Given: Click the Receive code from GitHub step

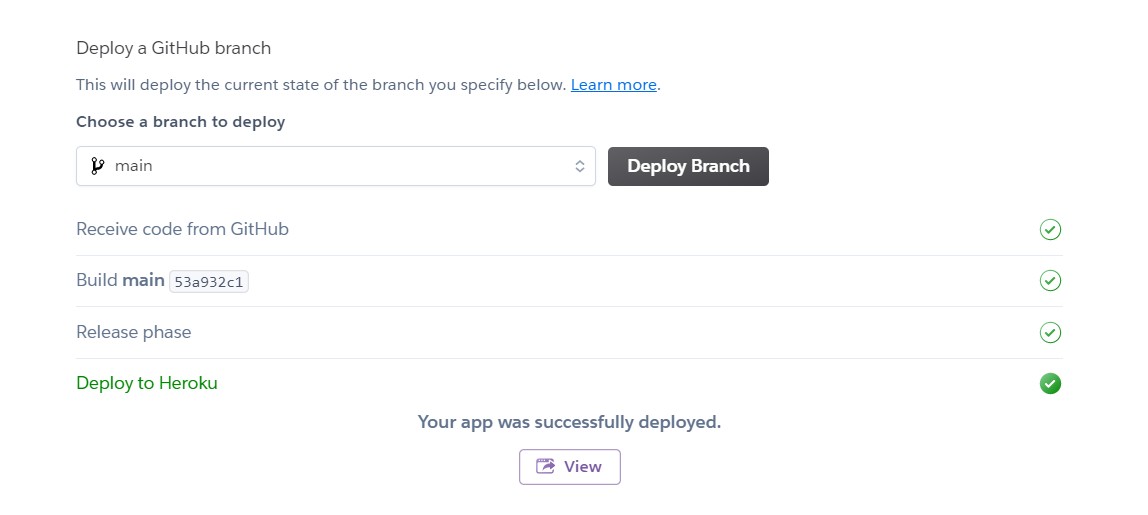Looking at the screenshot, I should tap(182, 229).
